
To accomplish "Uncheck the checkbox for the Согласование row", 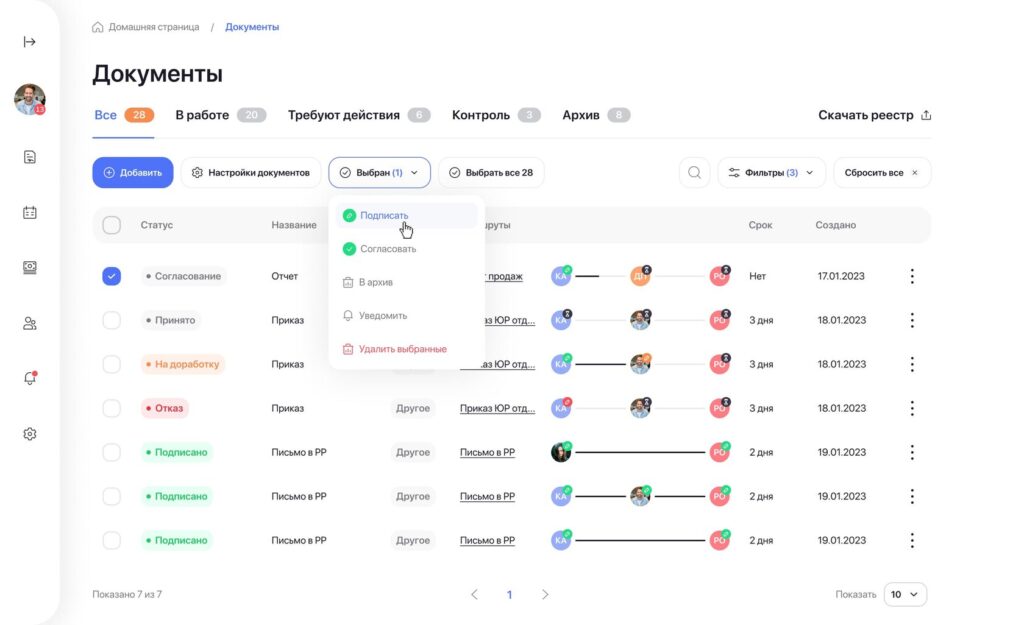I will pos(112,276).
